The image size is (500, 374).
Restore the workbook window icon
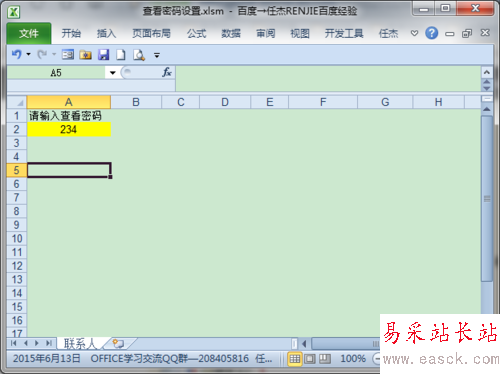pyautogui.click(x=467, y=33)
